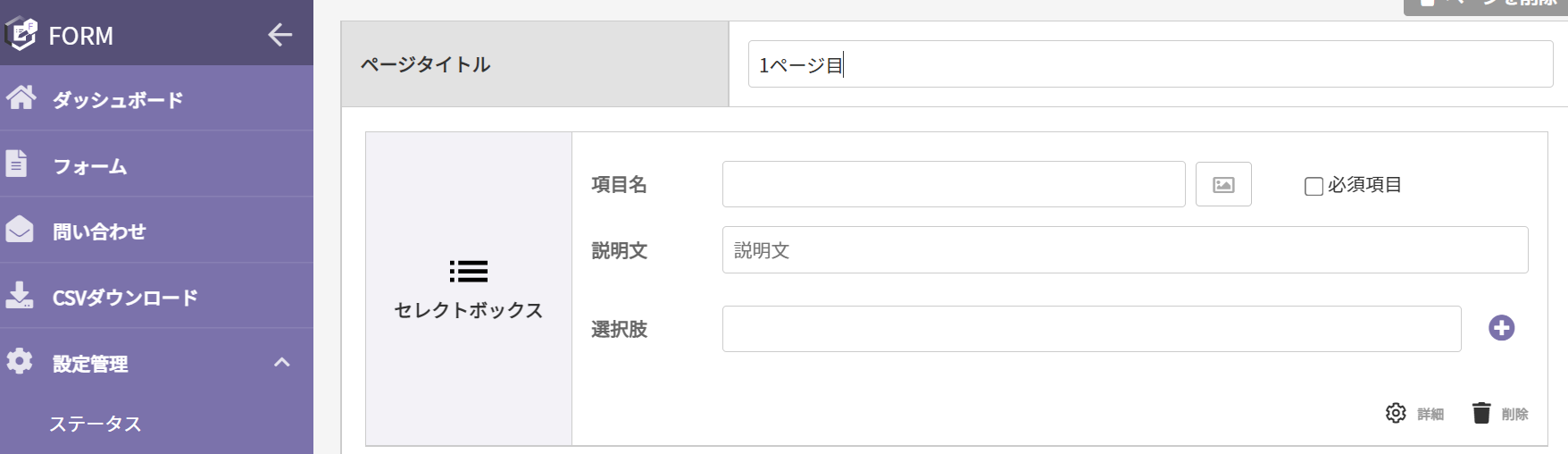Click the image upload icon beside 項目名
The height and width of the screenshot is (454, 1568).
(1223, 184)
